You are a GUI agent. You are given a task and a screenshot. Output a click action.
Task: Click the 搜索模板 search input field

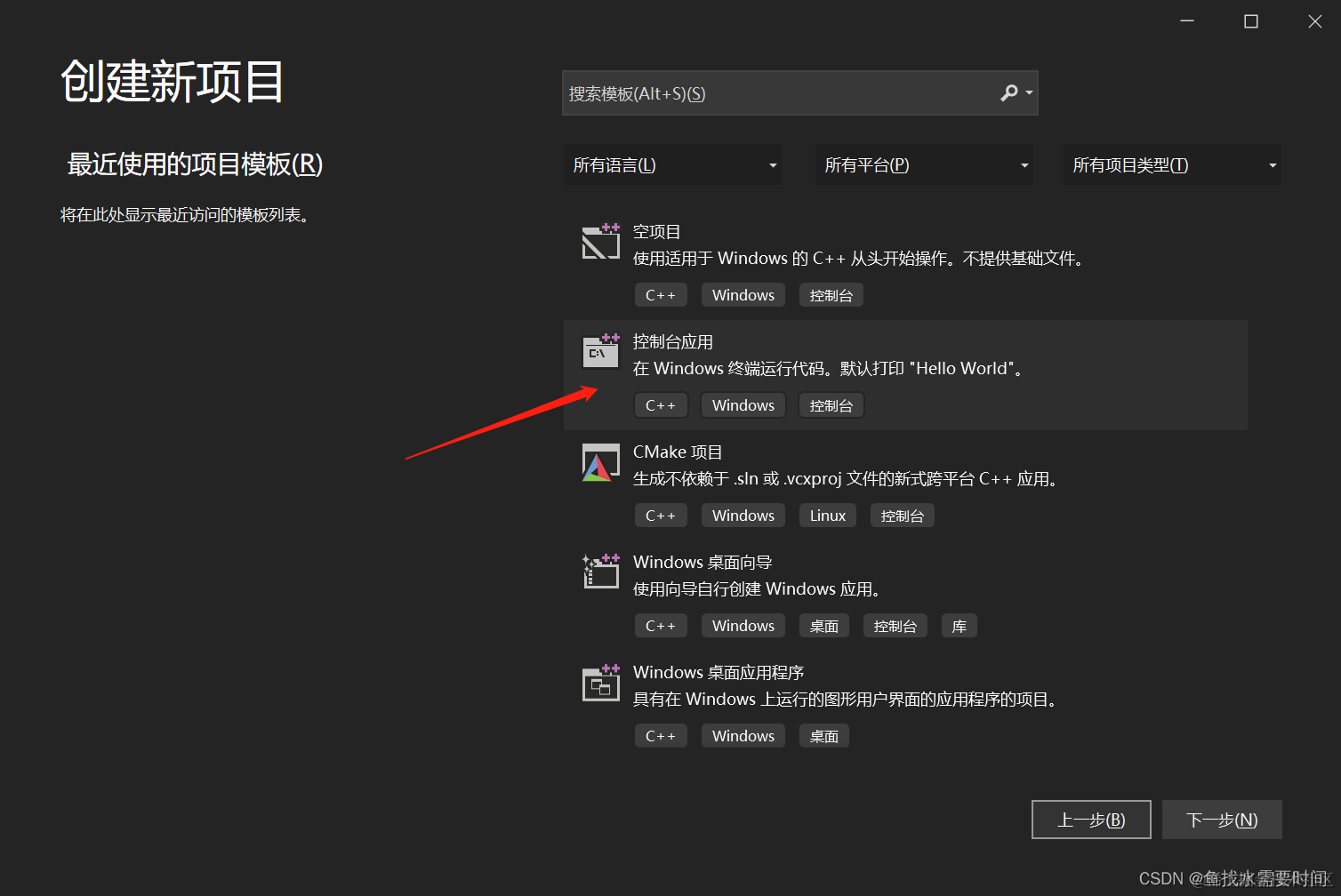783,92
